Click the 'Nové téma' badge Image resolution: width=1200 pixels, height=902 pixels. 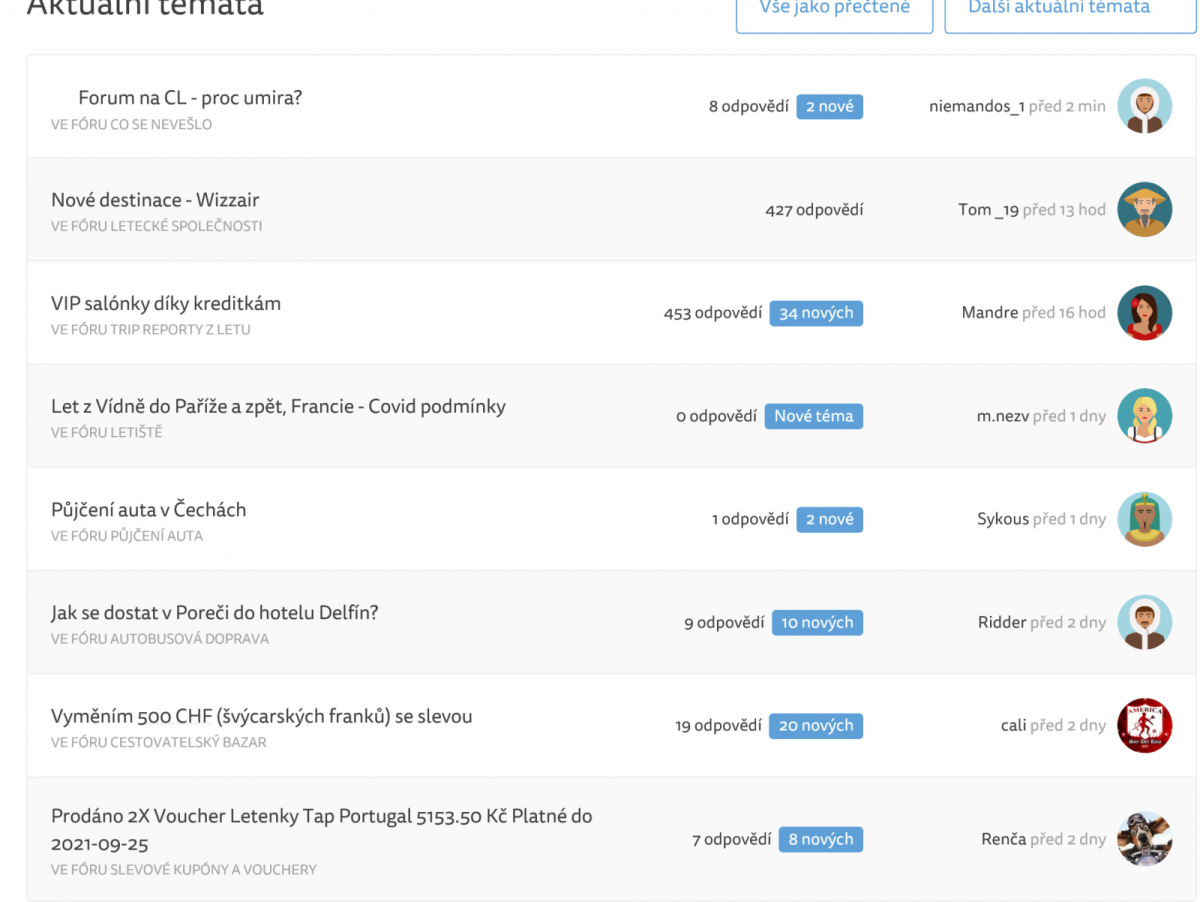coord(813,416)
